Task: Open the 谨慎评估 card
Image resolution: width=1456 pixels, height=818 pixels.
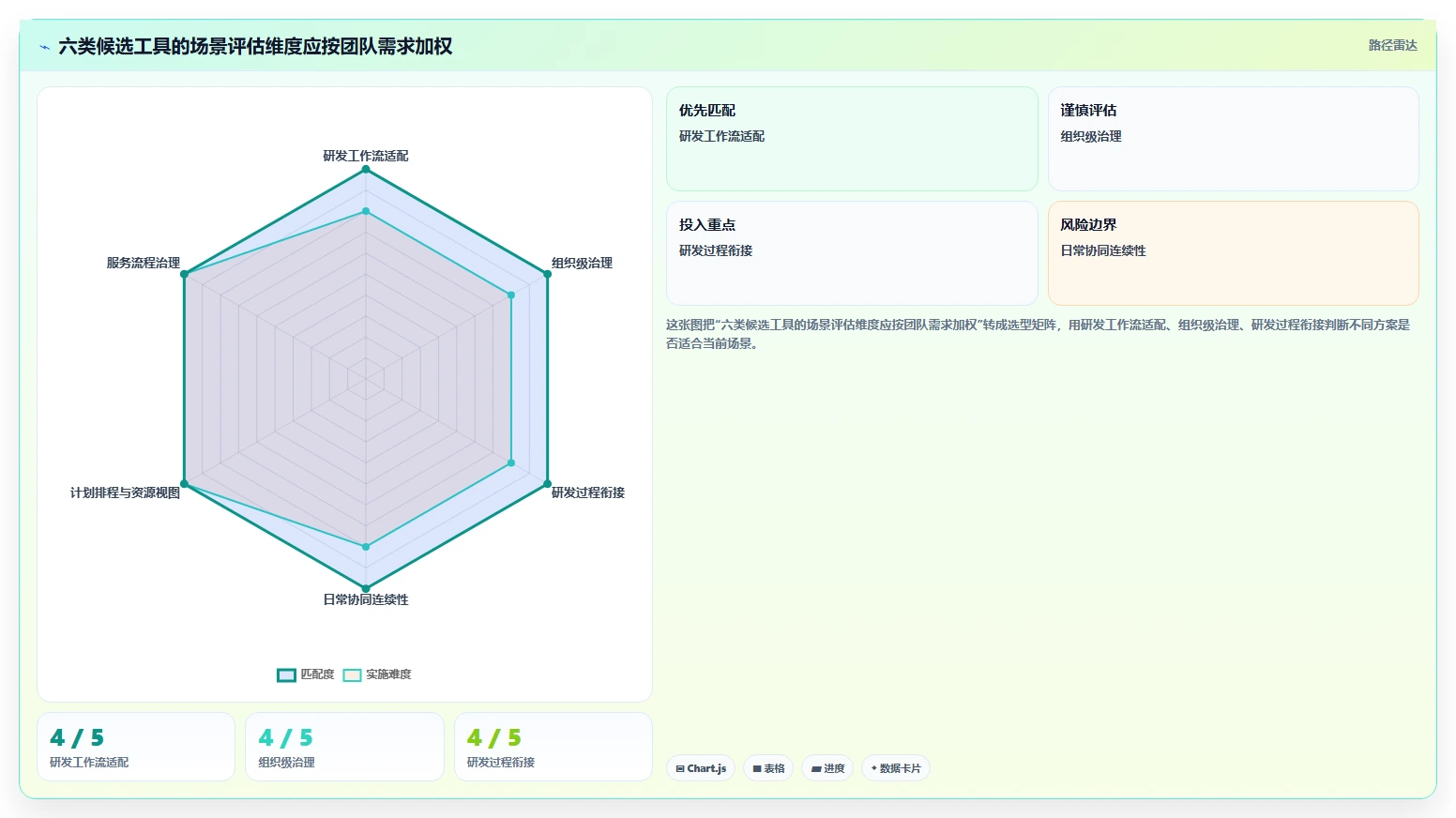Action: (x=1233, y=139)
